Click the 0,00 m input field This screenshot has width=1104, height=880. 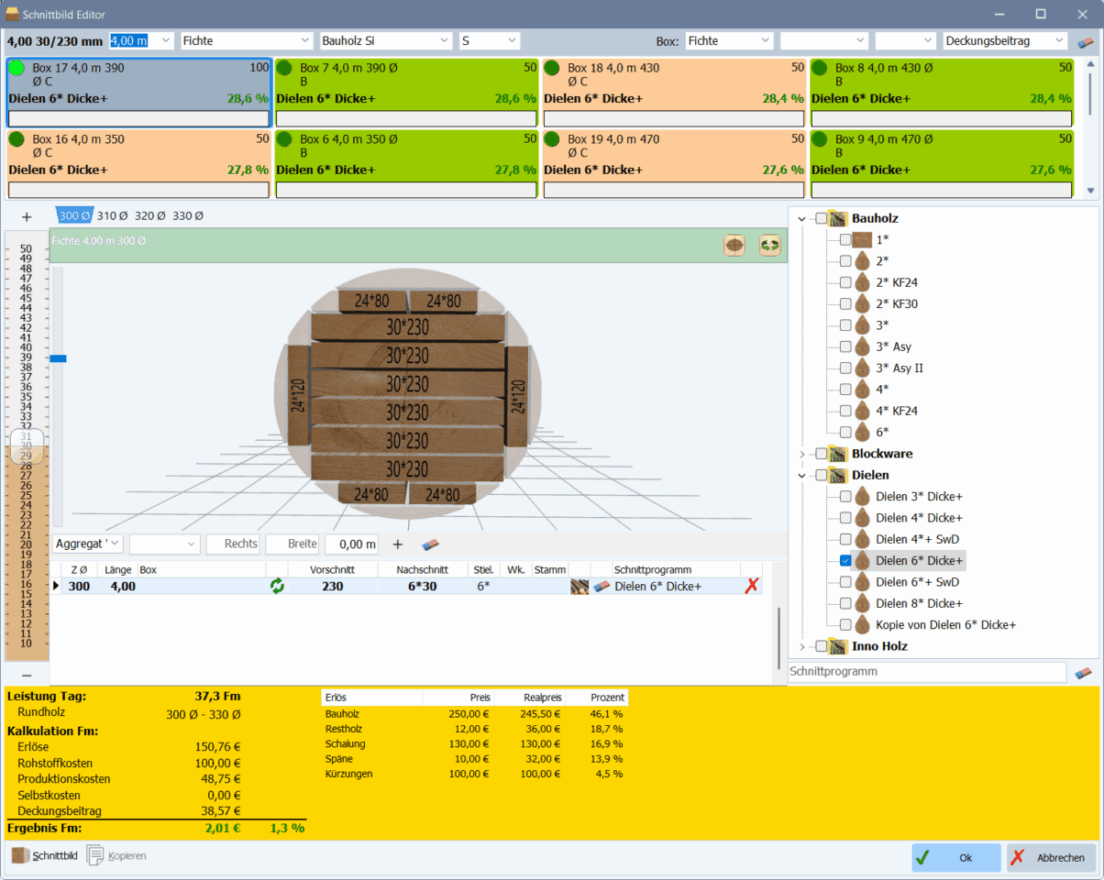click(350, 544)
